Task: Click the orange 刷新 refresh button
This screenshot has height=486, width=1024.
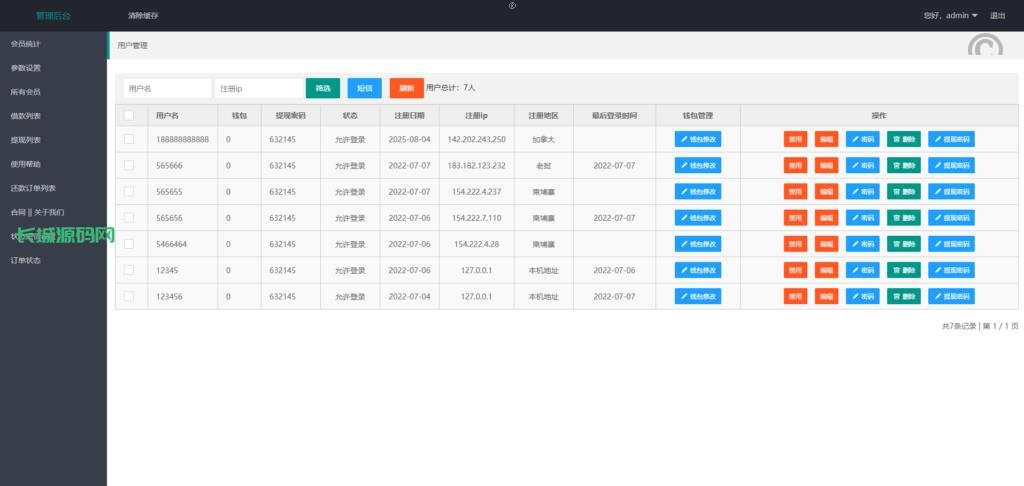Action: [x=406, y=88]
